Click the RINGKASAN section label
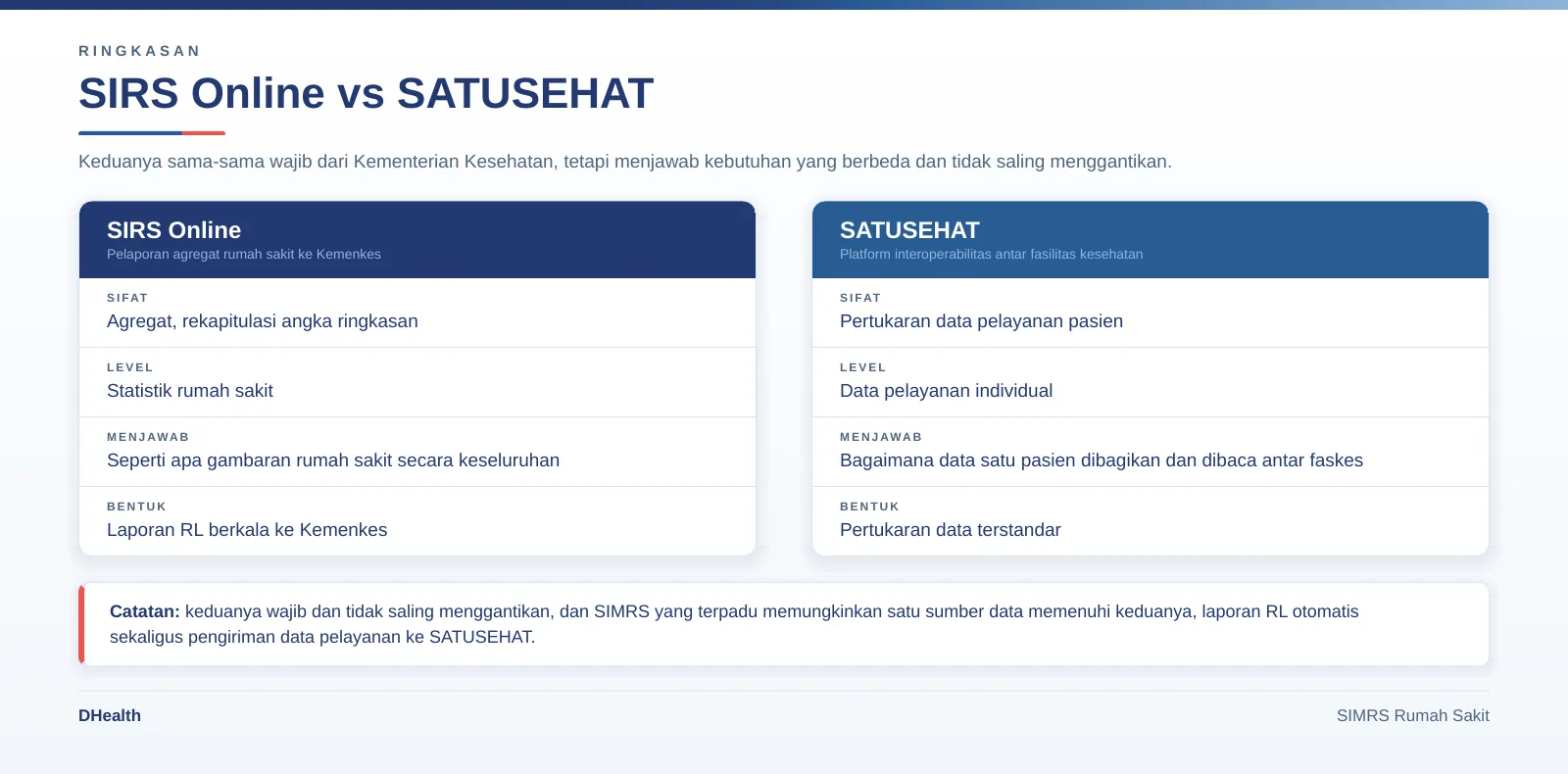The height and width of the screenshot is (774, 1568). coord(139,51)
